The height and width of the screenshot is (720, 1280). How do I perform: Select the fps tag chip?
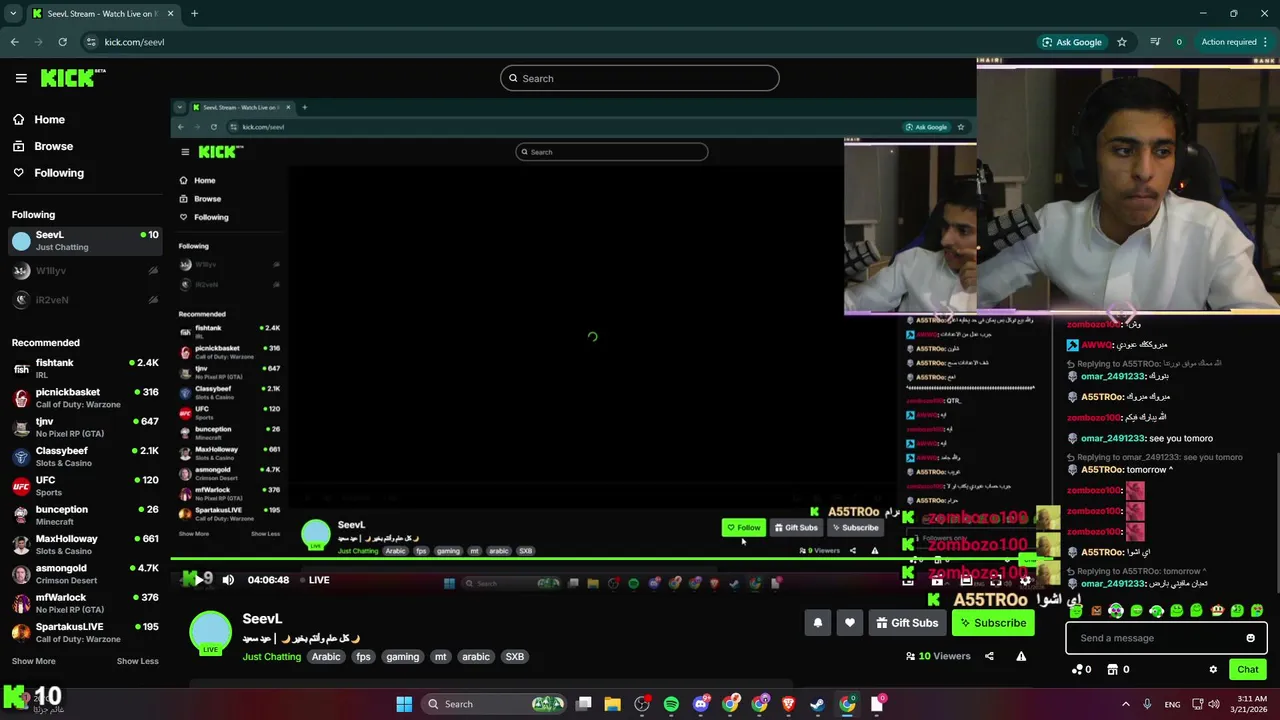pyautogui.click(x=363, y=657)
